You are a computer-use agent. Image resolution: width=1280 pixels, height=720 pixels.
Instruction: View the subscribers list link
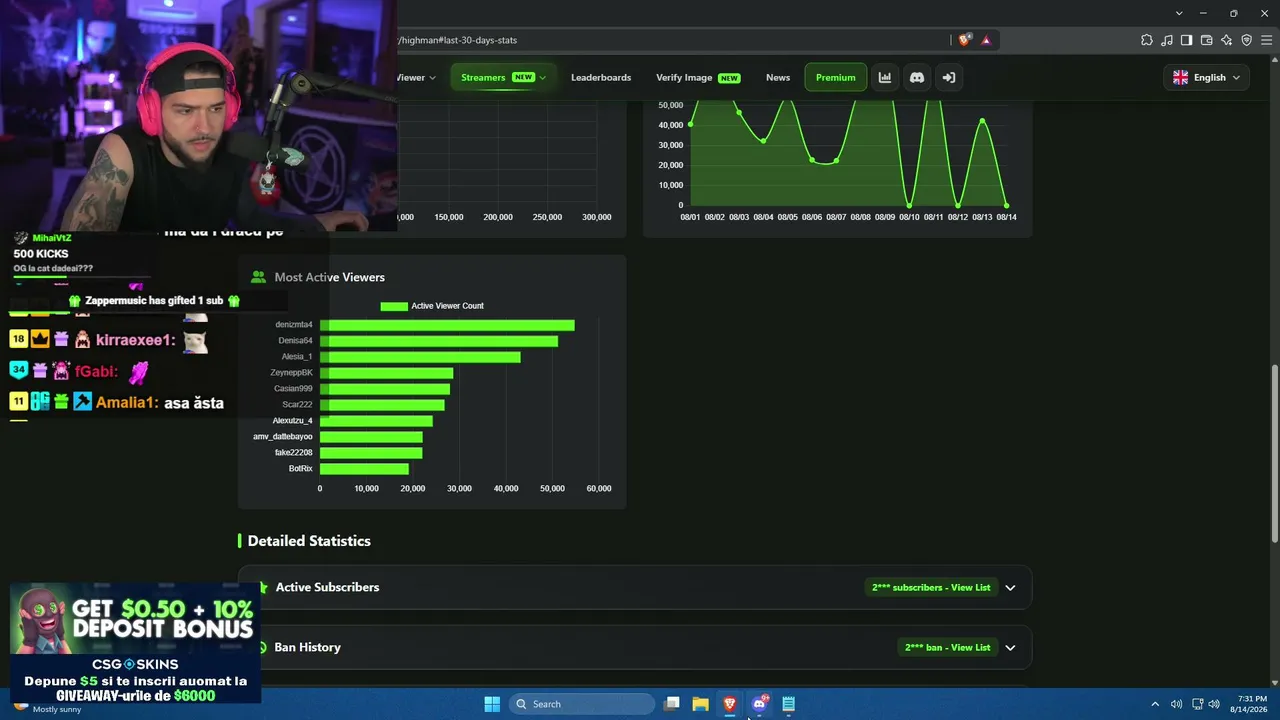[931, 587]
